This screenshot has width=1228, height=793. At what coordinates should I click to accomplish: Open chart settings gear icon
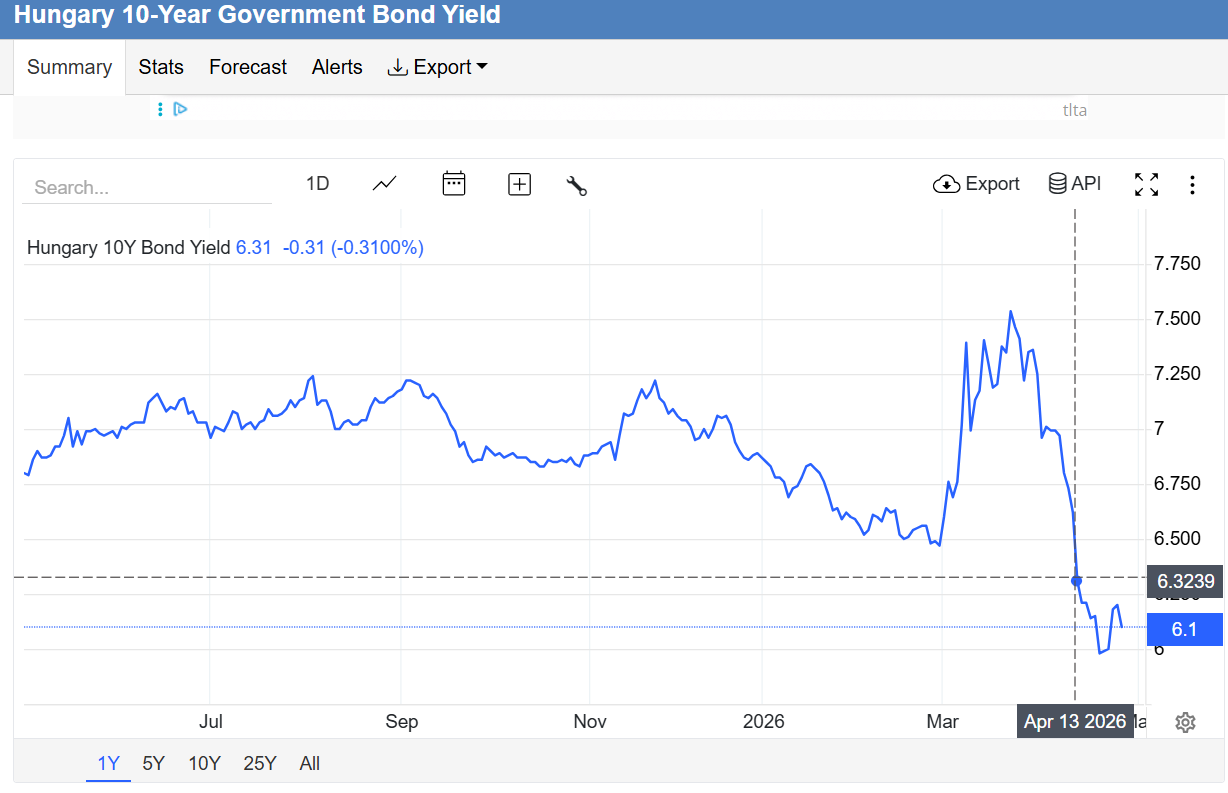tap(1185, 722)
